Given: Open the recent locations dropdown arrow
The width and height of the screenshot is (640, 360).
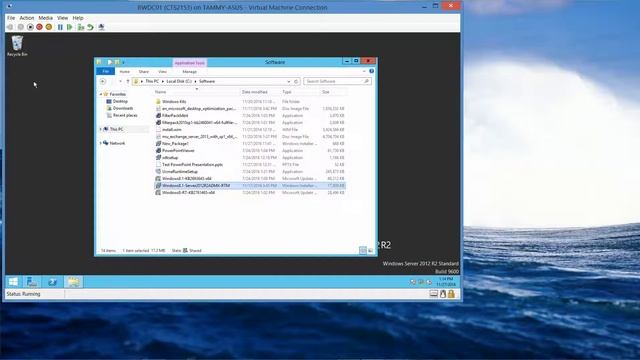Looking at the screenshot, I should tap(120, 81).
